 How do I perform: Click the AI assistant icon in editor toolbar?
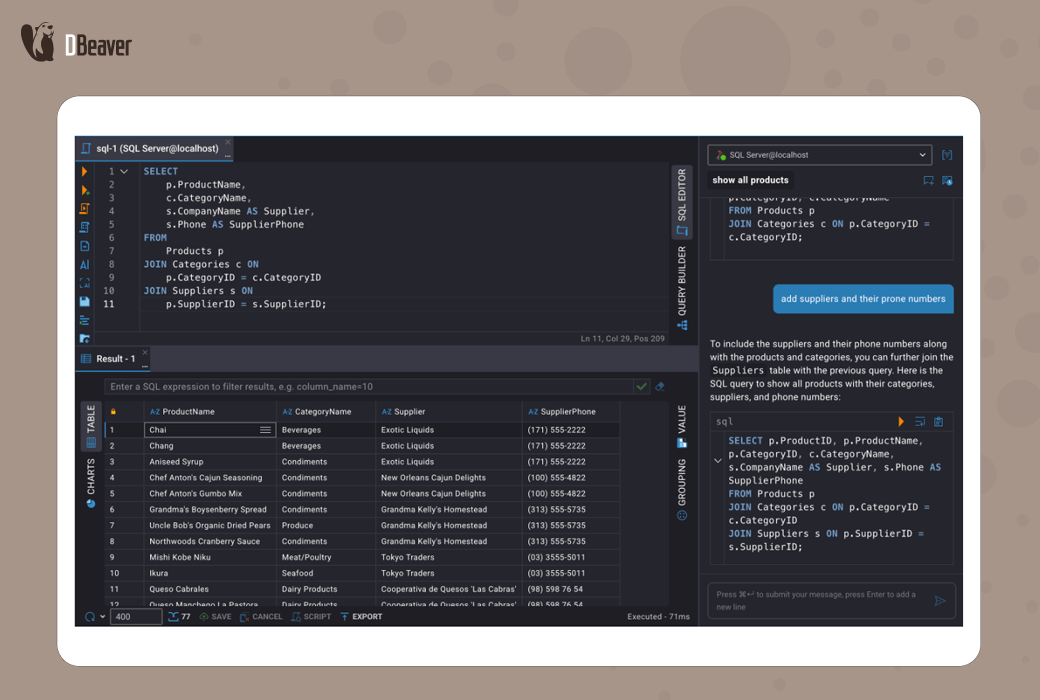tap(85, 265)
